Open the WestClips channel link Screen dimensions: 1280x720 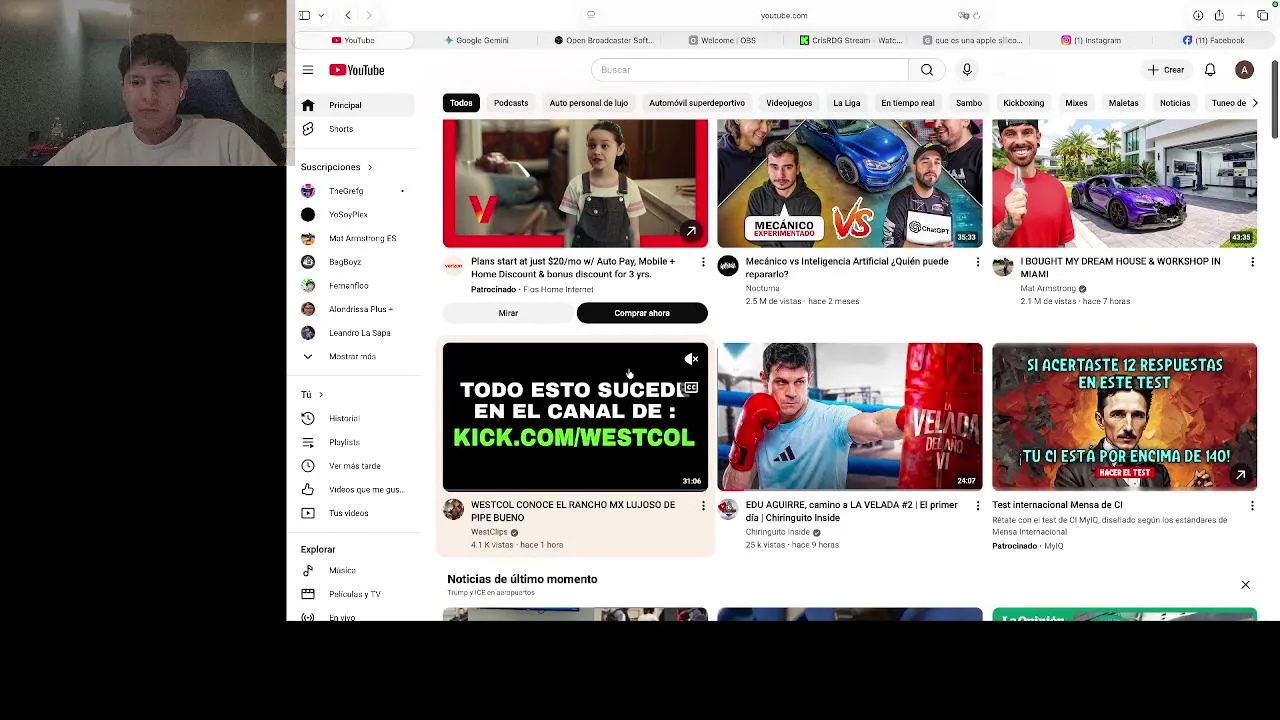pos(489,532)
